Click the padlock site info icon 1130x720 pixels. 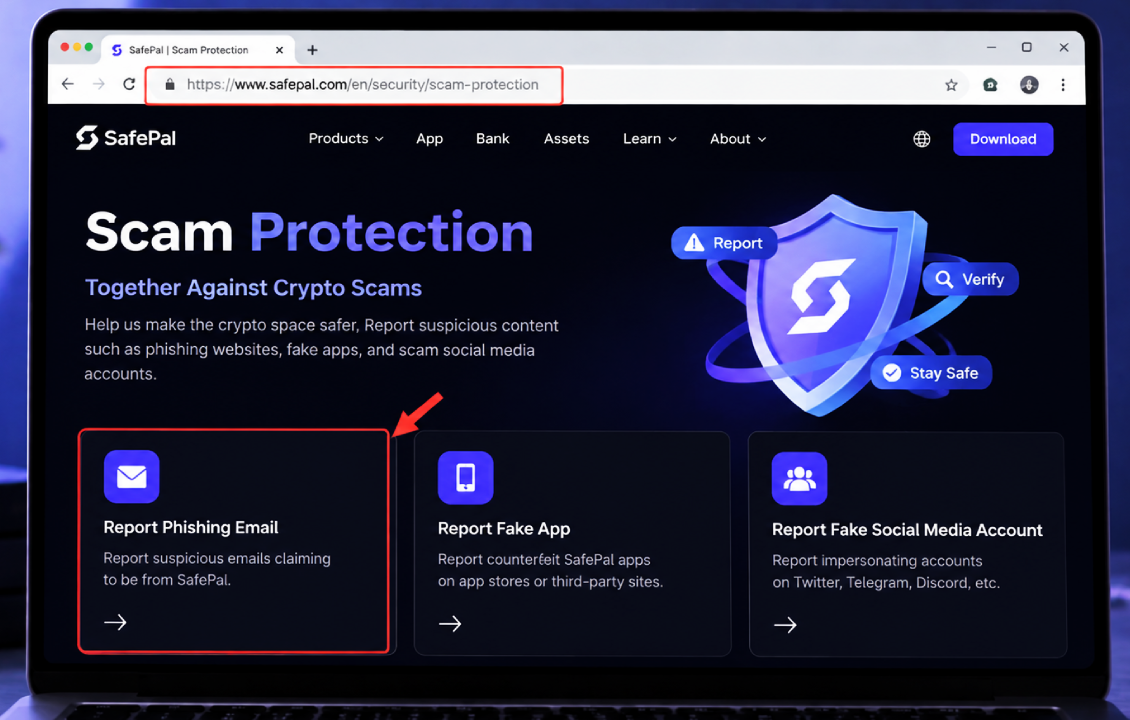(x=170, y=84)
